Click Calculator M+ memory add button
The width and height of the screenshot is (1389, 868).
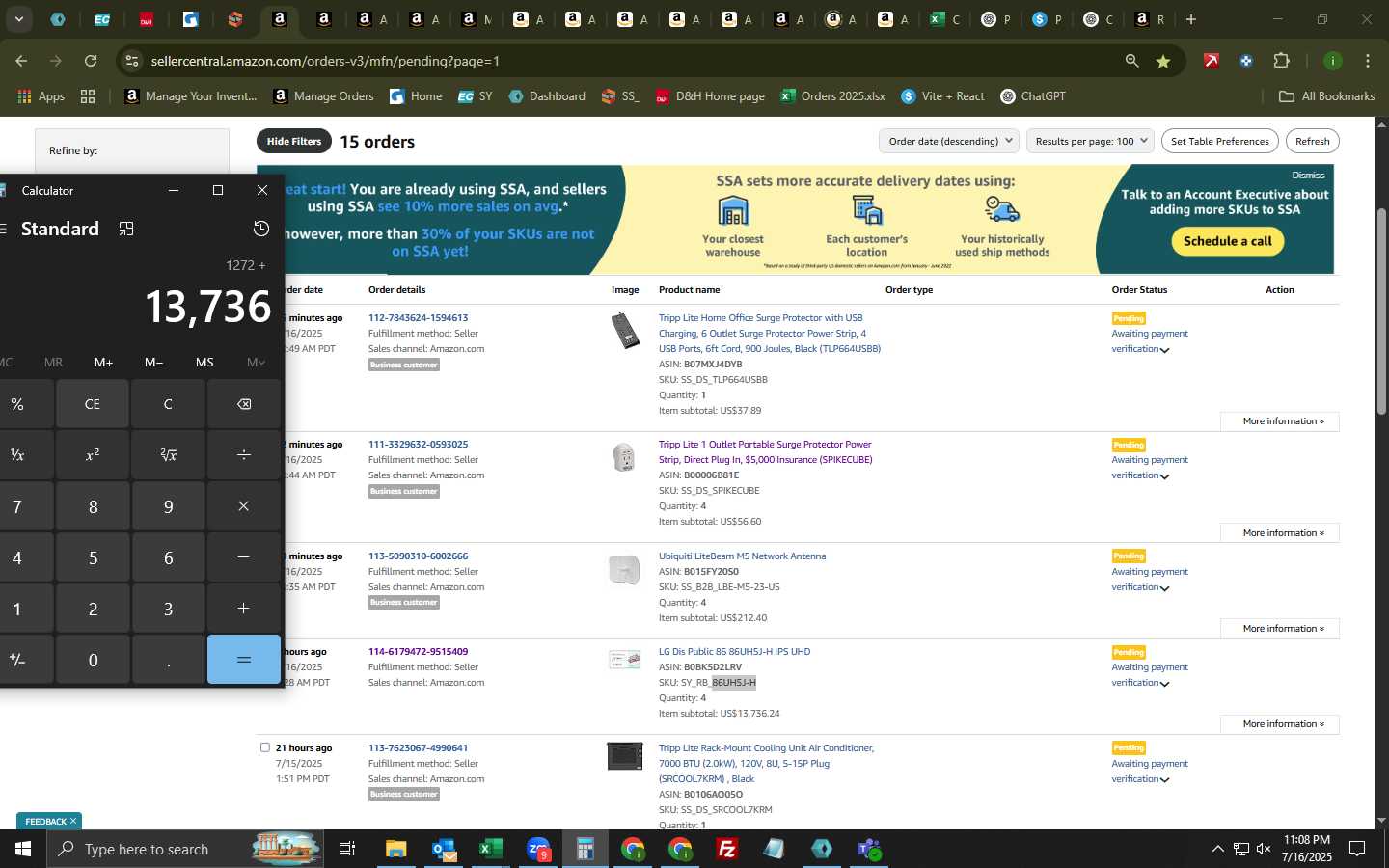pos(103,362)
